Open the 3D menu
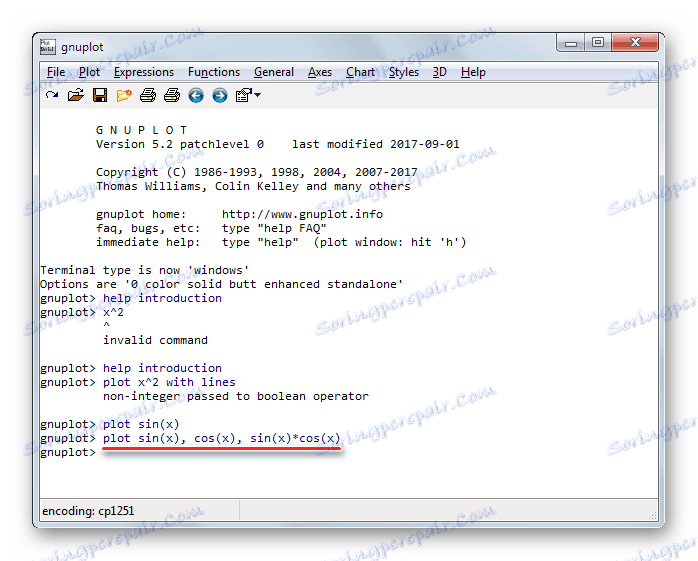 pos(439,72)
